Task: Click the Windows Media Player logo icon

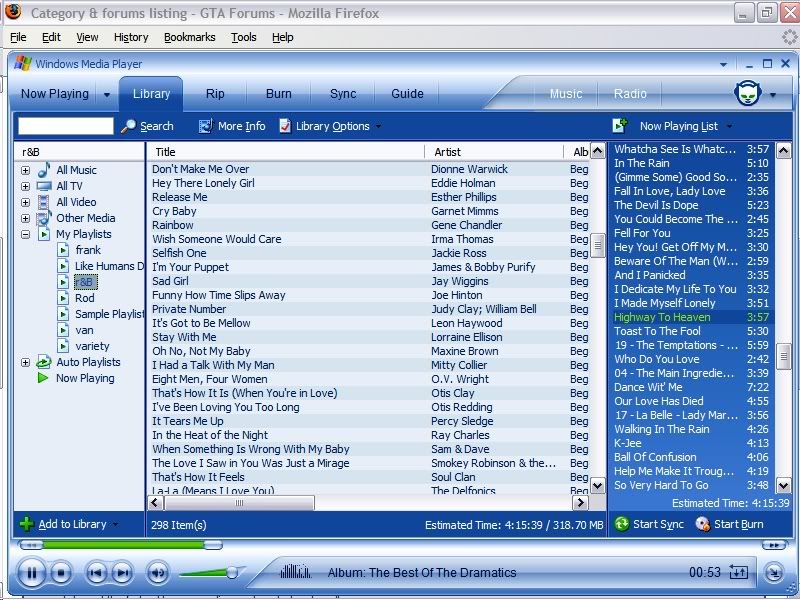Action: pos(23,64)
